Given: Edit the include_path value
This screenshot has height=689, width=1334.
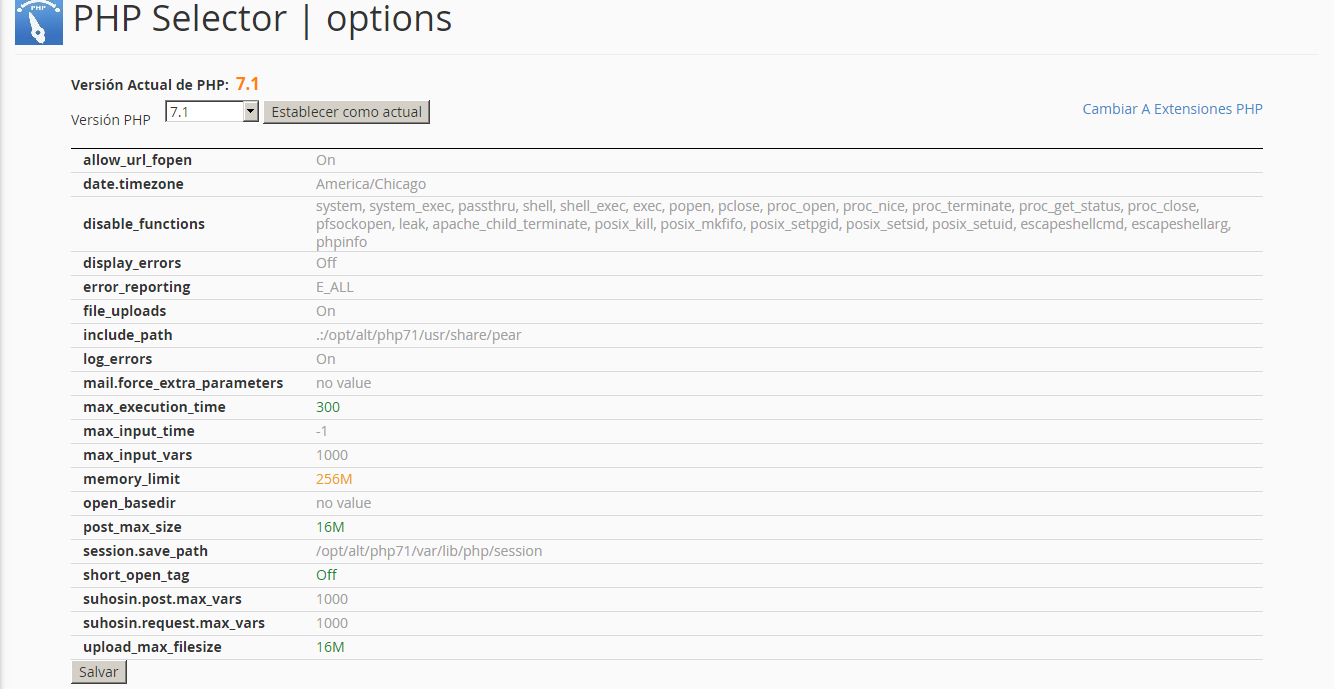Looking at the screenshot, I should 418,335.
